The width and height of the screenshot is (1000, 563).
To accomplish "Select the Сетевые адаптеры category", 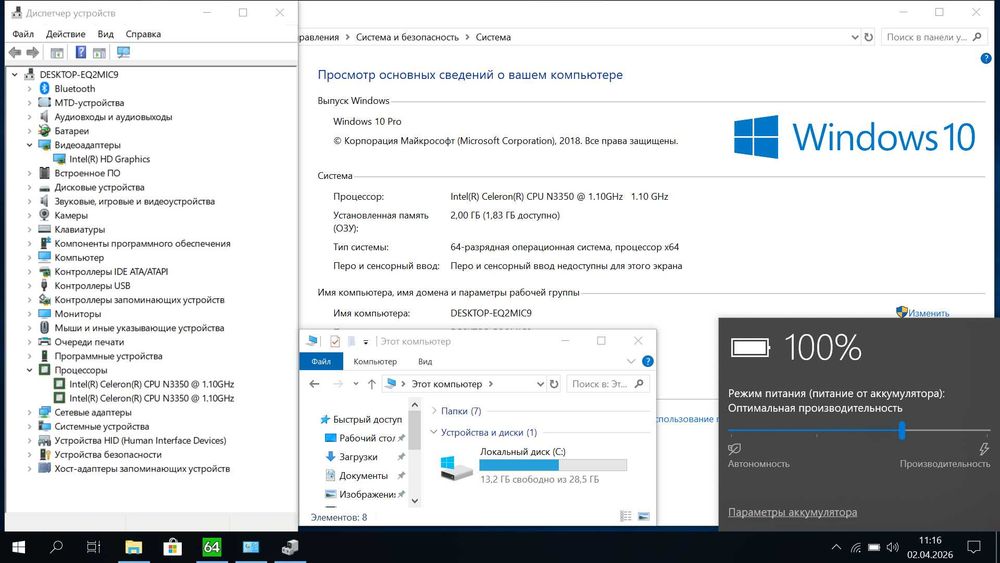I will [x=93, y=413].
